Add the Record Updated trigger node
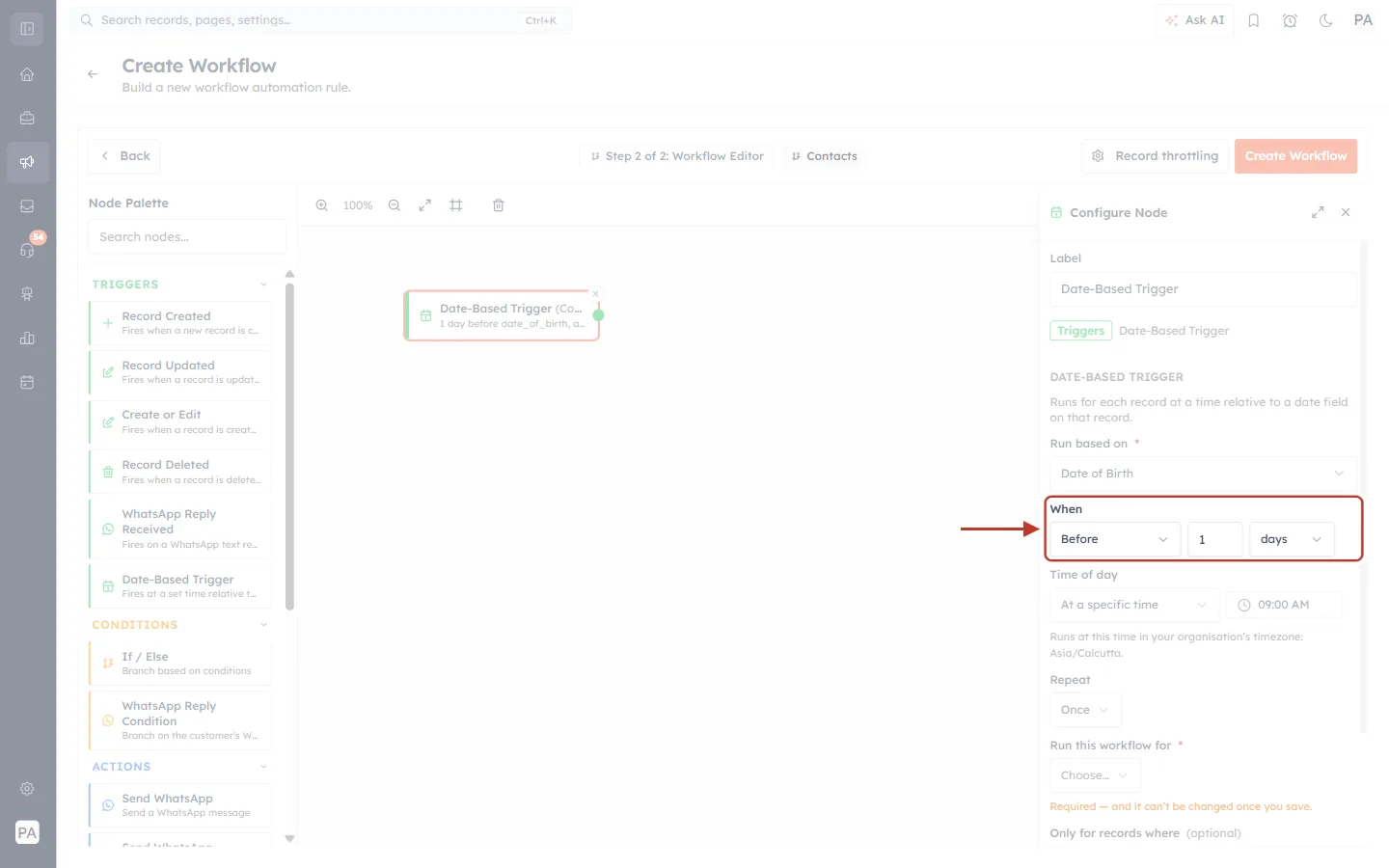 [180, 372]
